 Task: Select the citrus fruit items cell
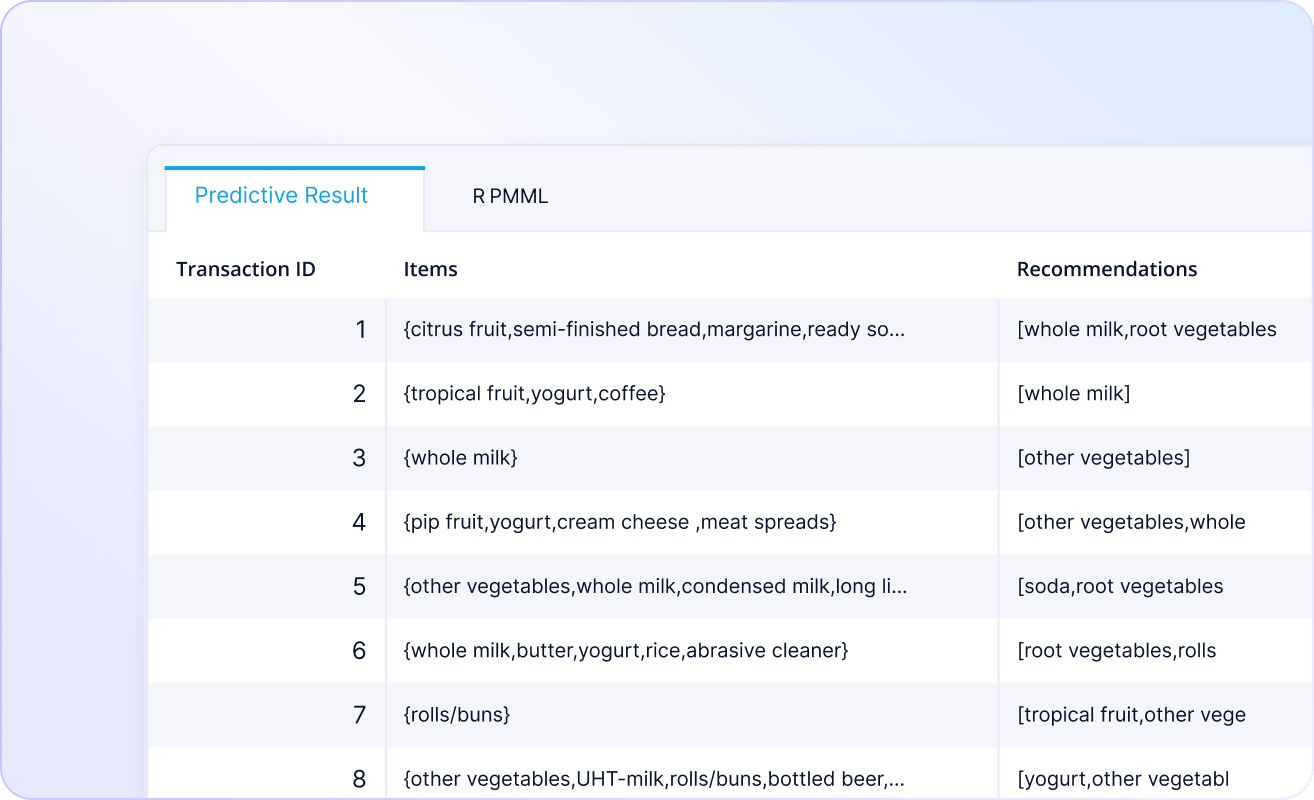[692, 330]
